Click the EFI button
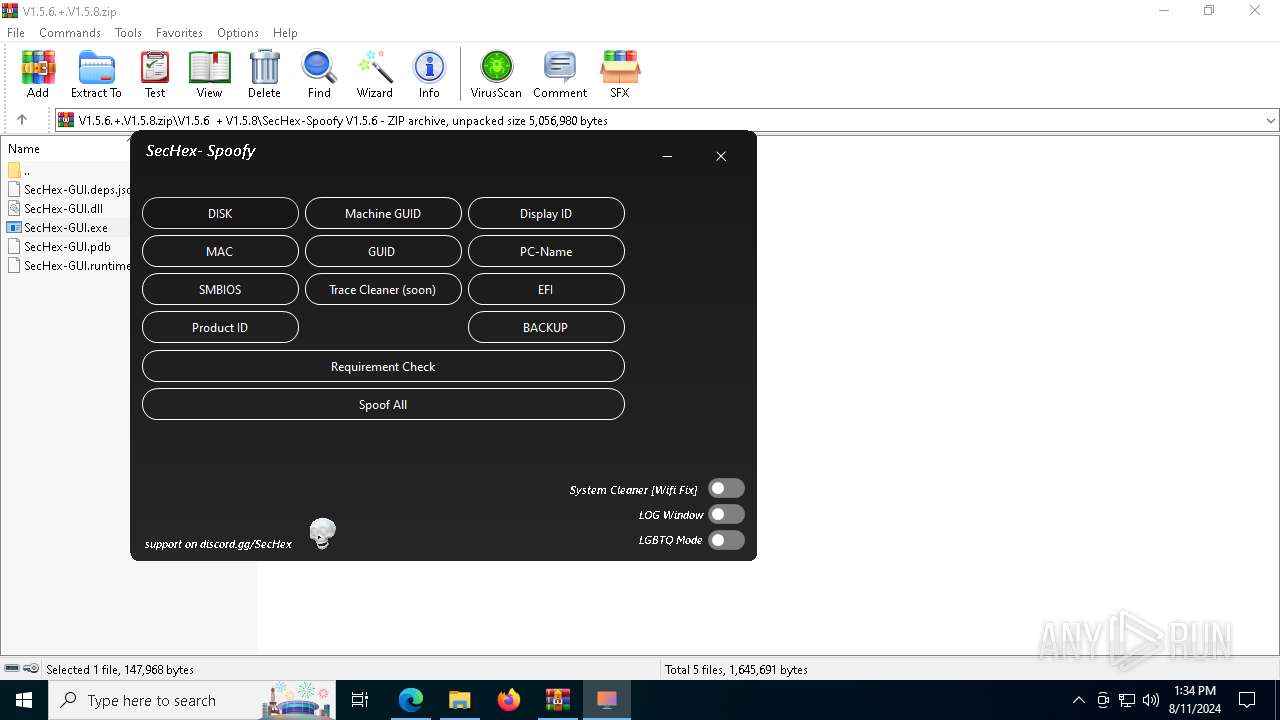This screenshot has height=720, width=1280. pos(546,289)
